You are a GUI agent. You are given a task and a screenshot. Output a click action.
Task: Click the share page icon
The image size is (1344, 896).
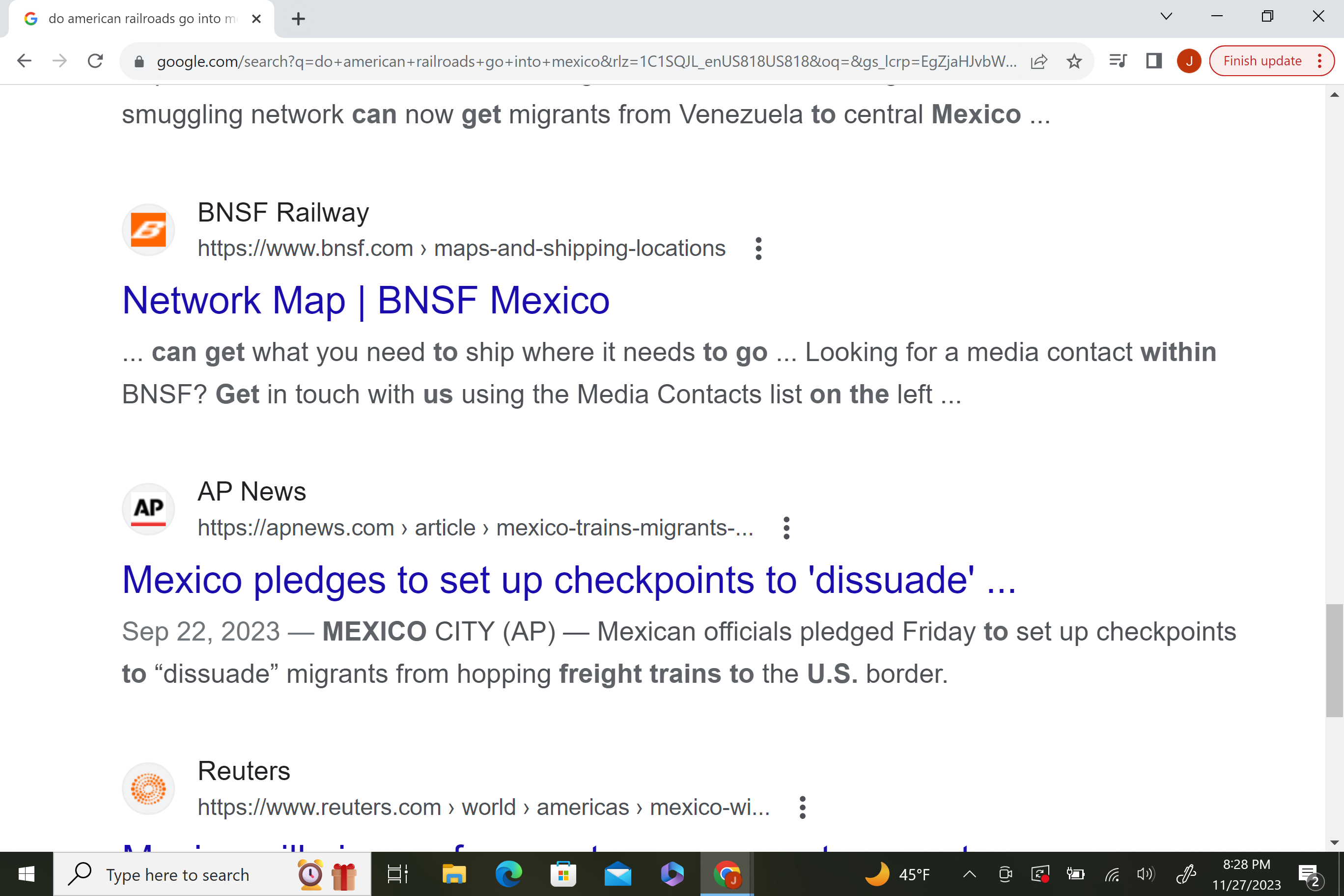1039,61
